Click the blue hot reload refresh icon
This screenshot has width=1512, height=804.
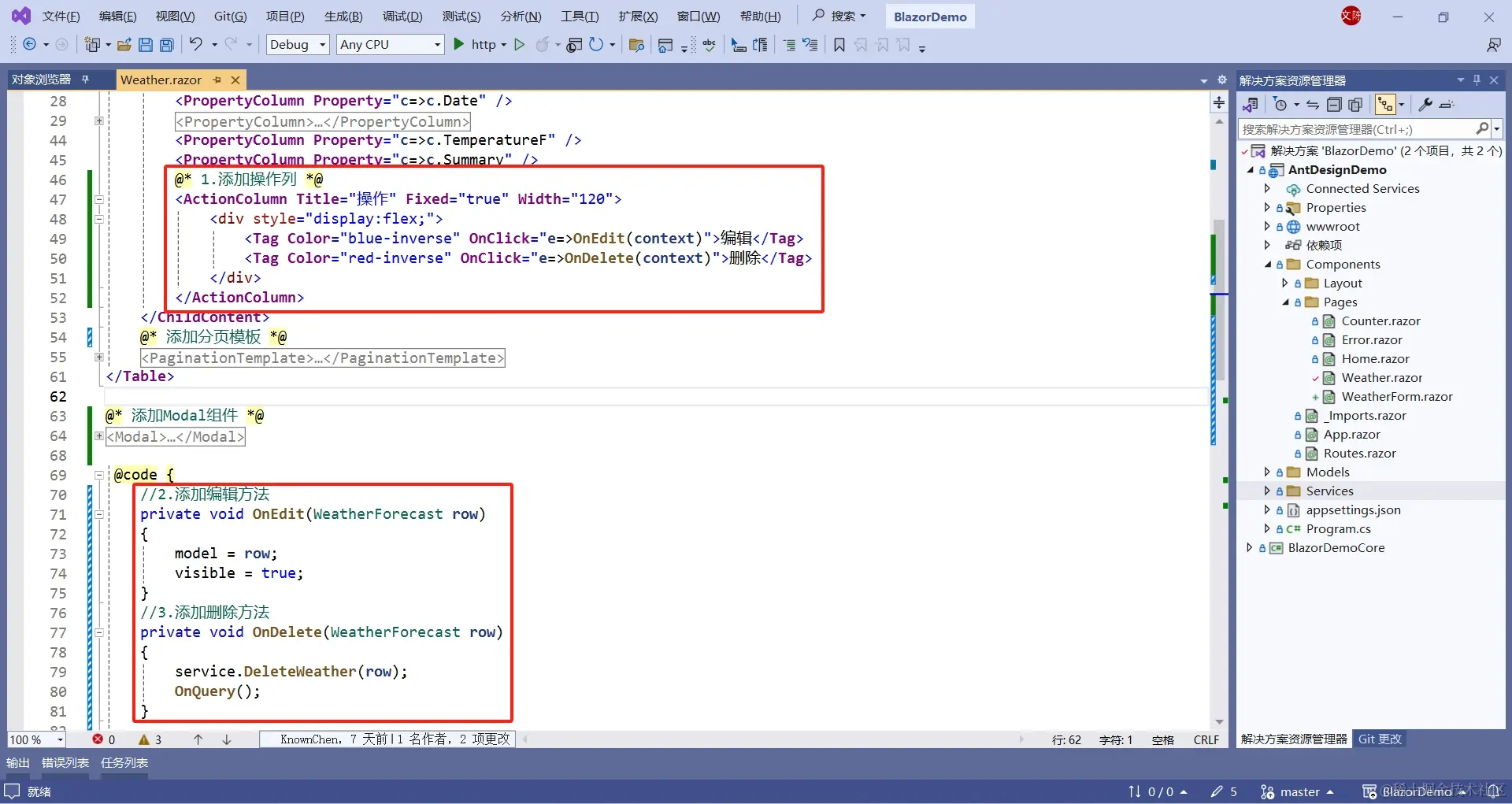point(596,45)
